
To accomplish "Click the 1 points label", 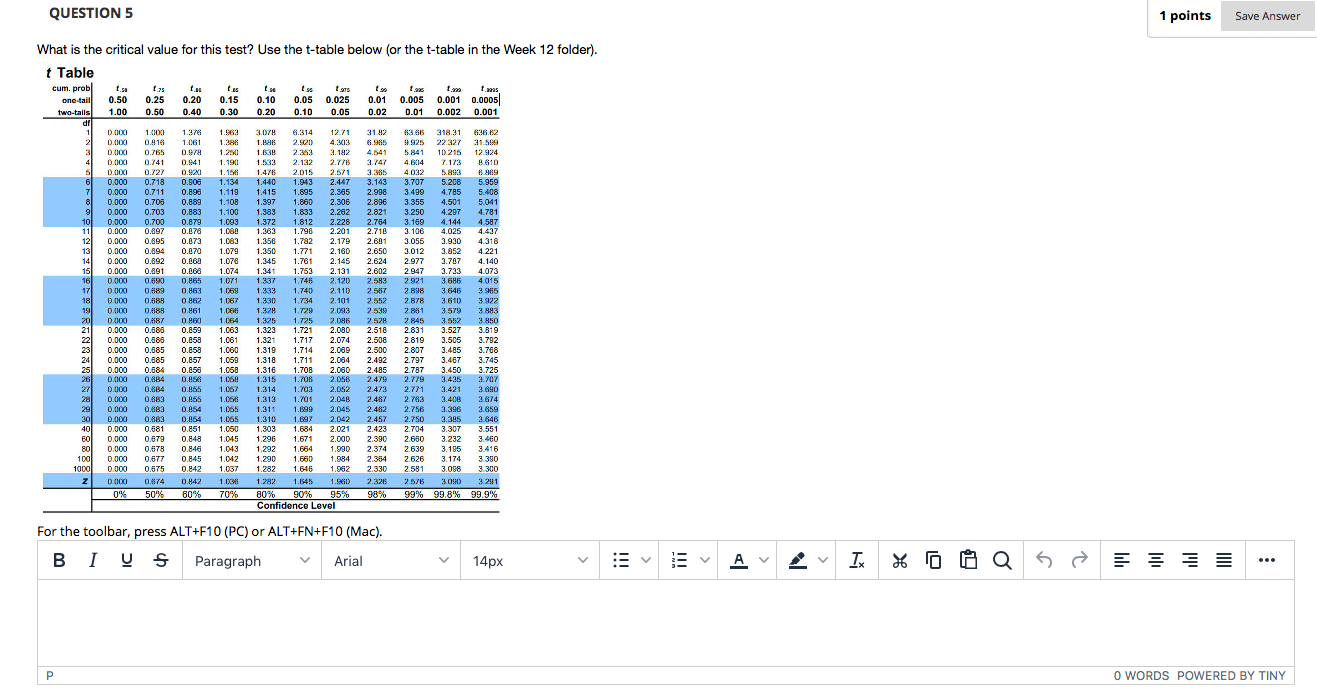I will click(1185, 16).
